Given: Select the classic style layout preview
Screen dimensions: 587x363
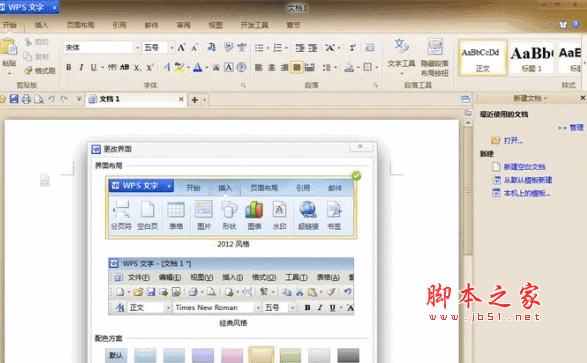Looking at the screenshot, I should (231, 286).
